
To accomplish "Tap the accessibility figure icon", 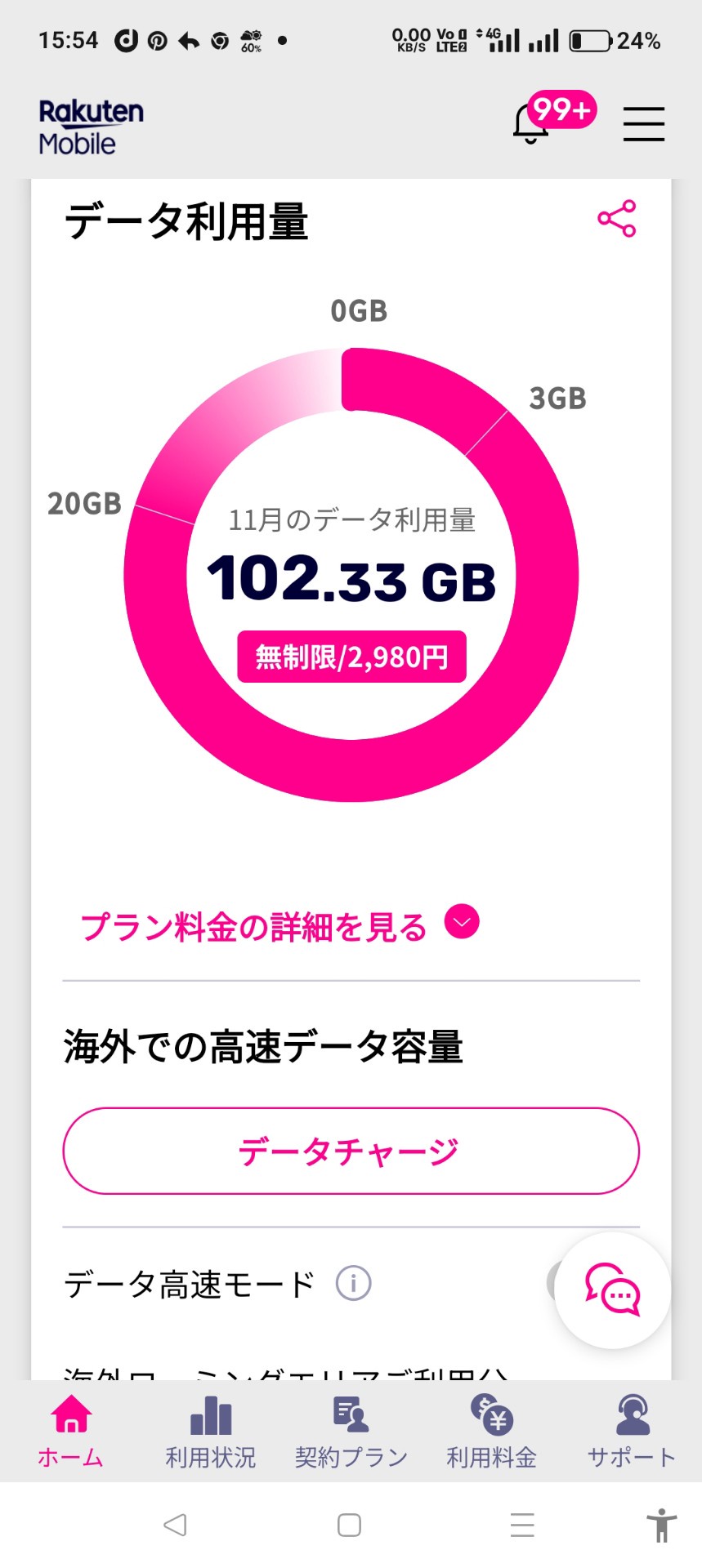I will click(661, 1525).
